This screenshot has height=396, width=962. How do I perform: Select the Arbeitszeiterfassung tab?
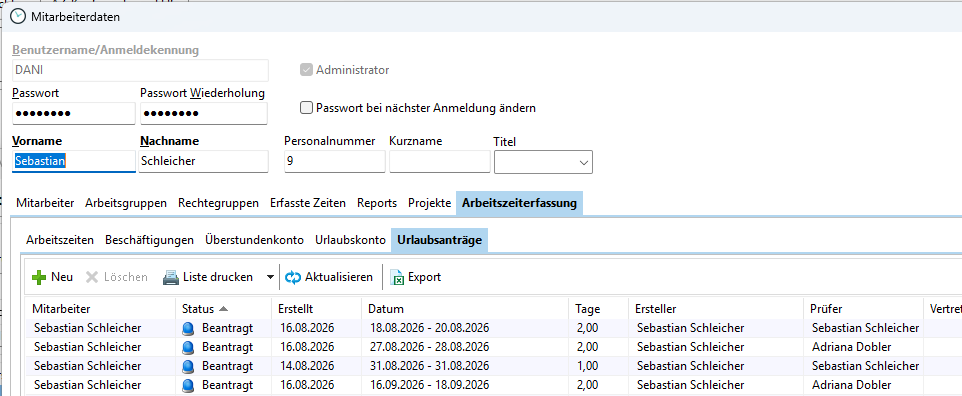pos(520,203)
